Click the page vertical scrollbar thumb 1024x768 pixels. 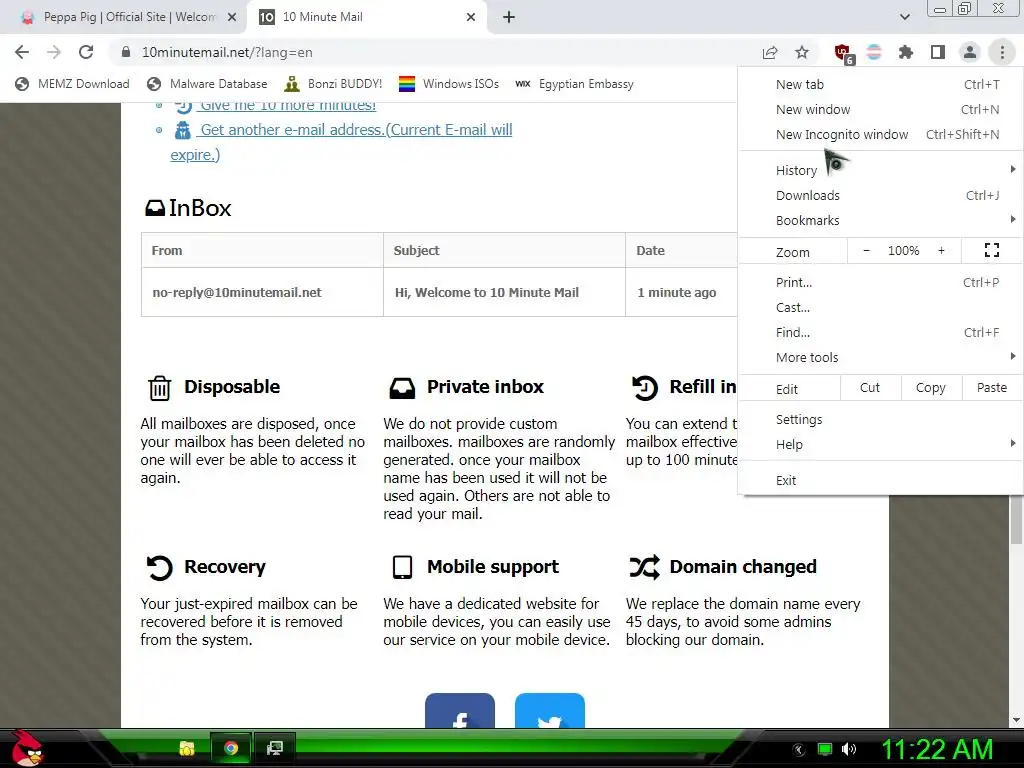click(x=1016, y=520)
